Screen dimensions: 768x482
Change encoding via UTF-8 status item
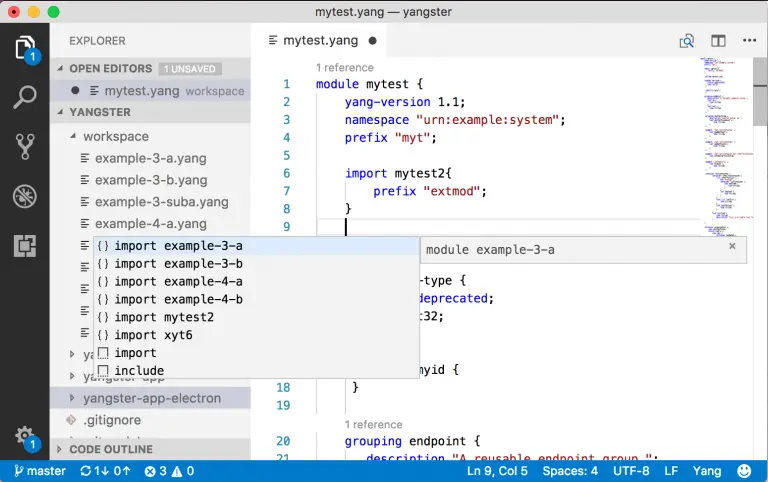(631, 471)
